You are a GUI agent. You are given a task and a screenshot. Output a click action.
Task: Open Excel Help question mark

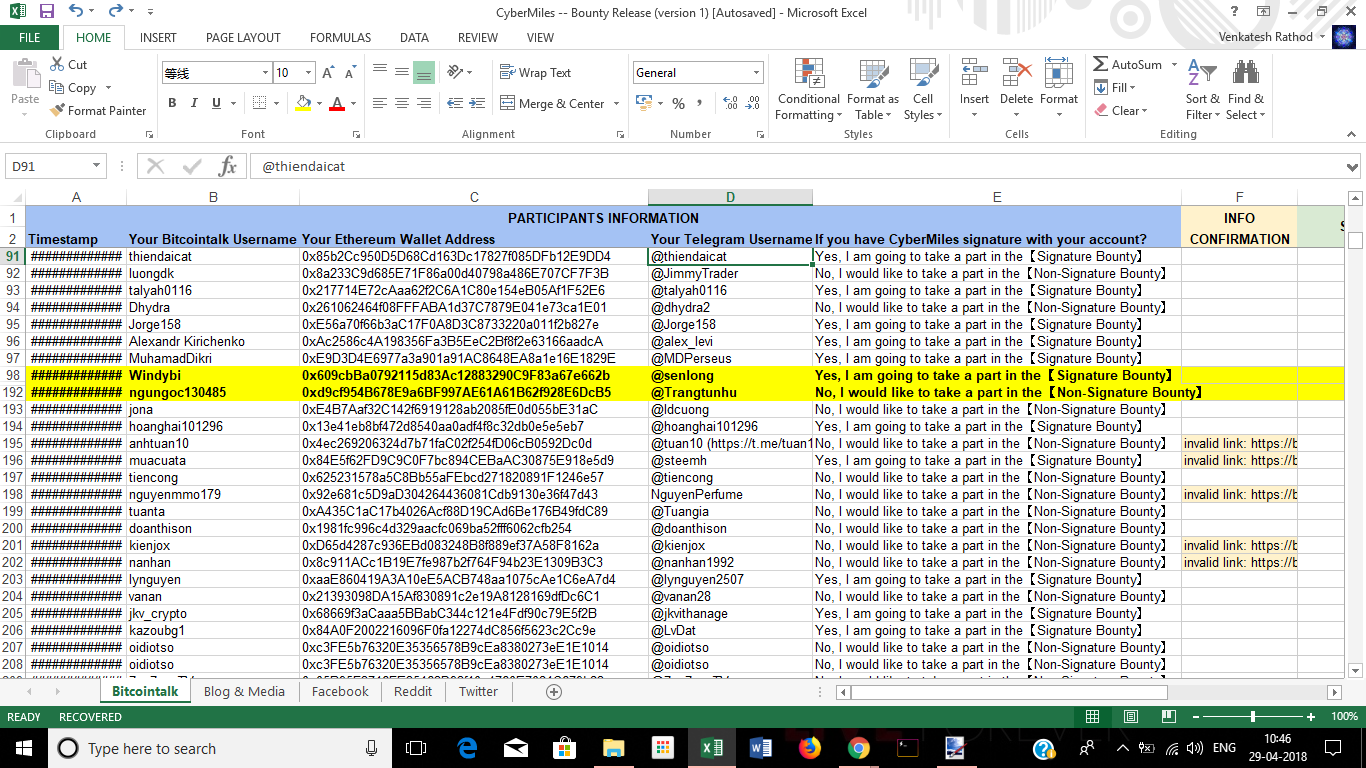click(1235, 12)
